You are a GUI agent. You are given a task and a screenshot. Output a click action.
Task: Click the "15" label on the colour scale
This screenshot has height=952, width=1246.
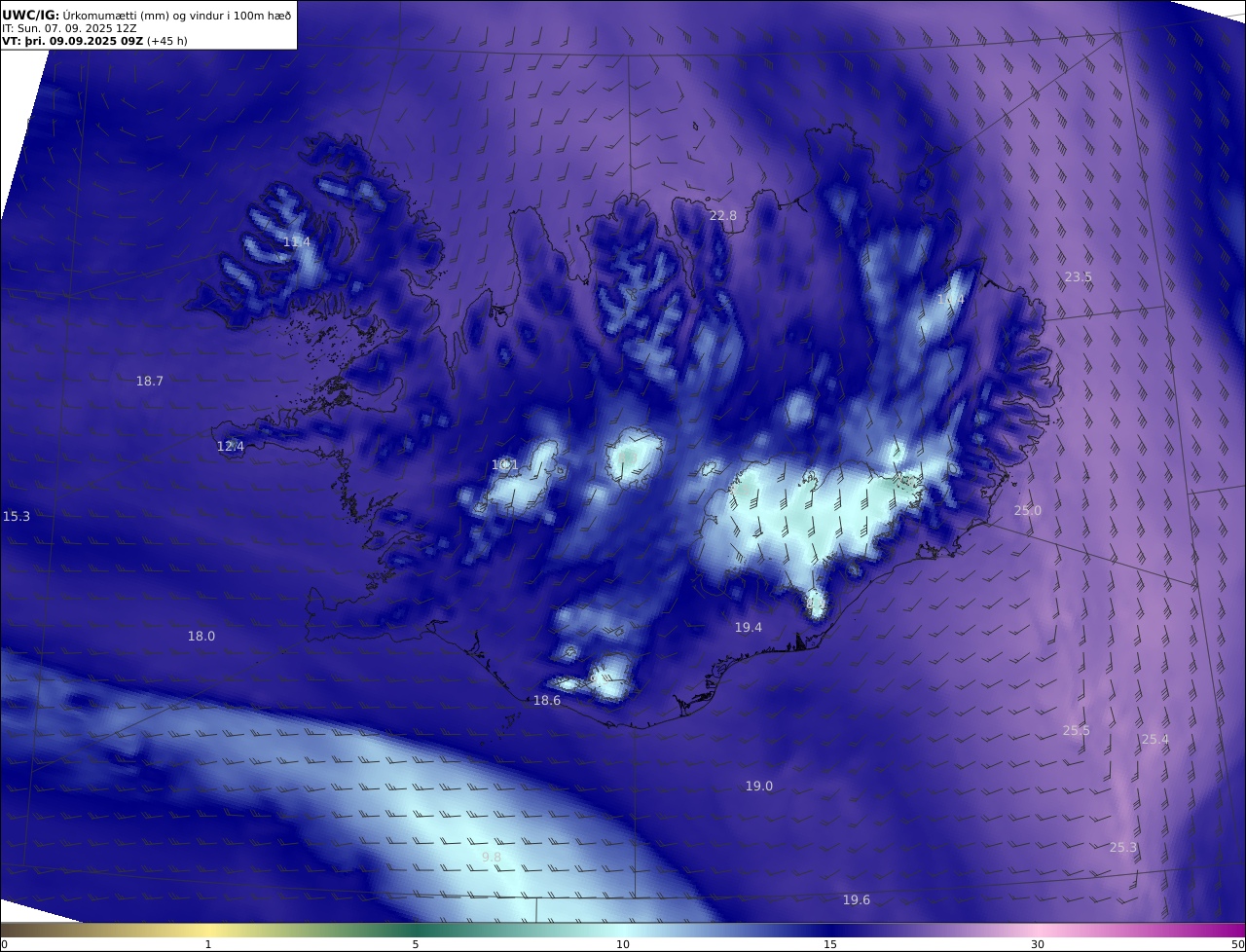click(x=830, y=944)
